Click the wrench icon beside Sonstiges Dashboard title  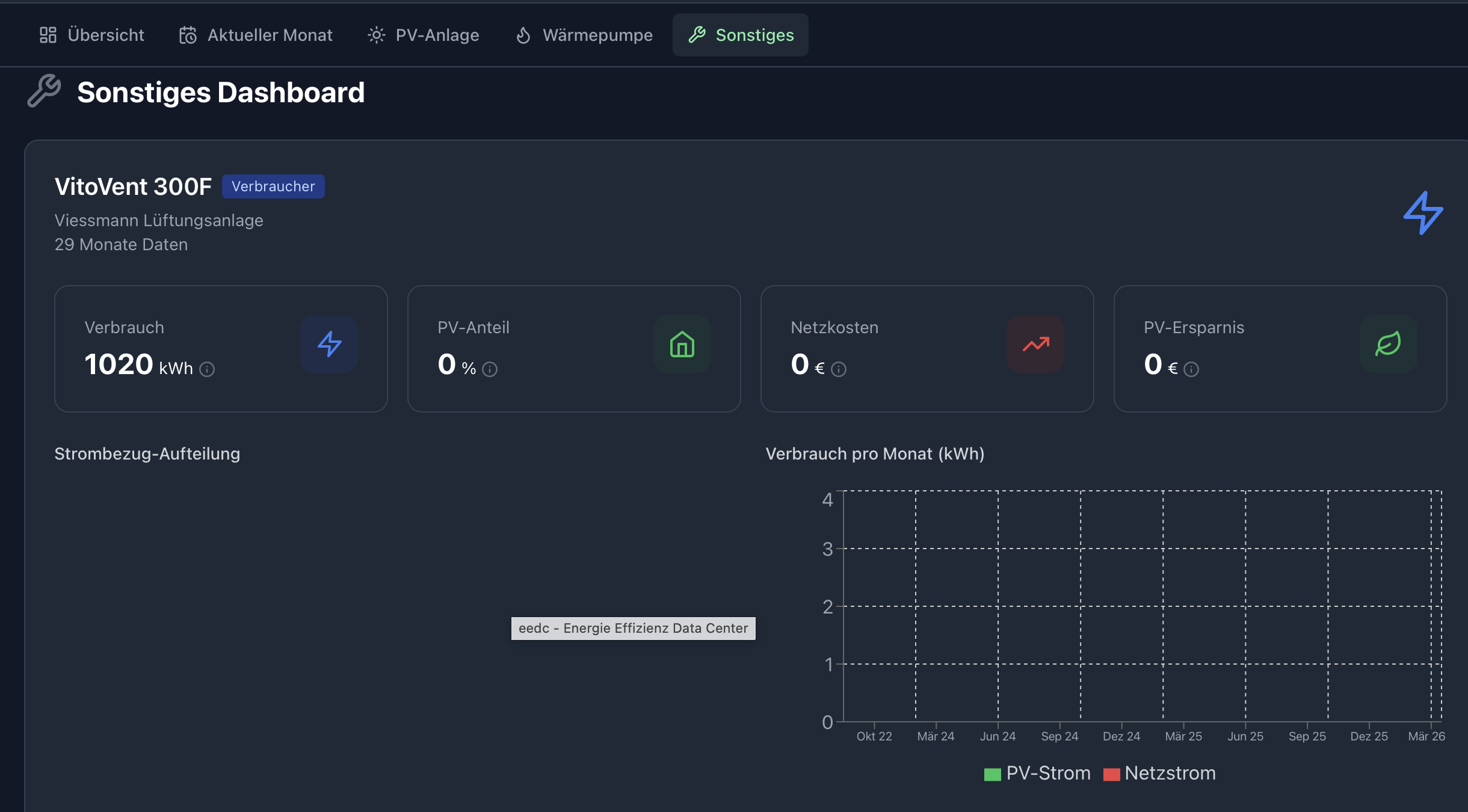pyautogui.click(x=45, y=91)
